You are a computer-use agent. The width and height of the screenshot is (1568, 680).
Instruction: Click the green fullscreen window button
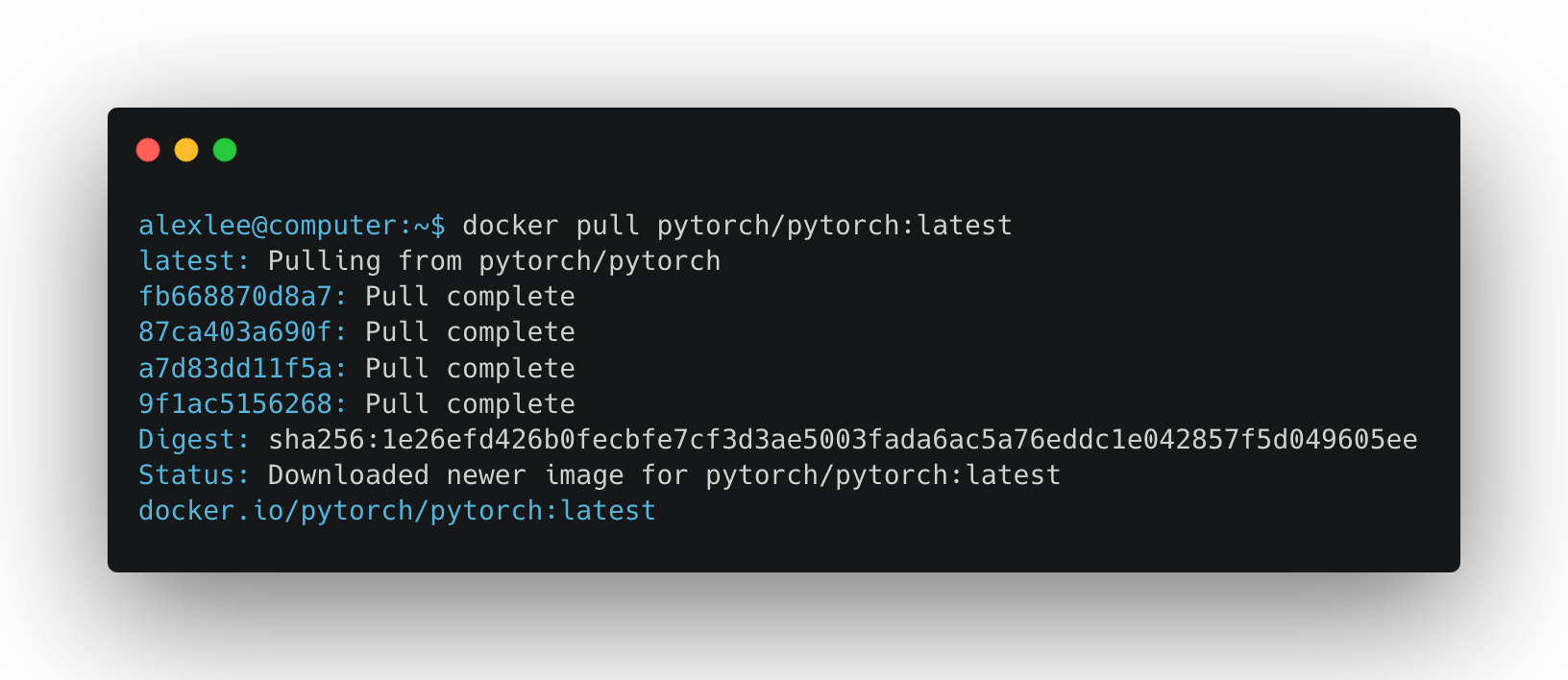[224, 150]
